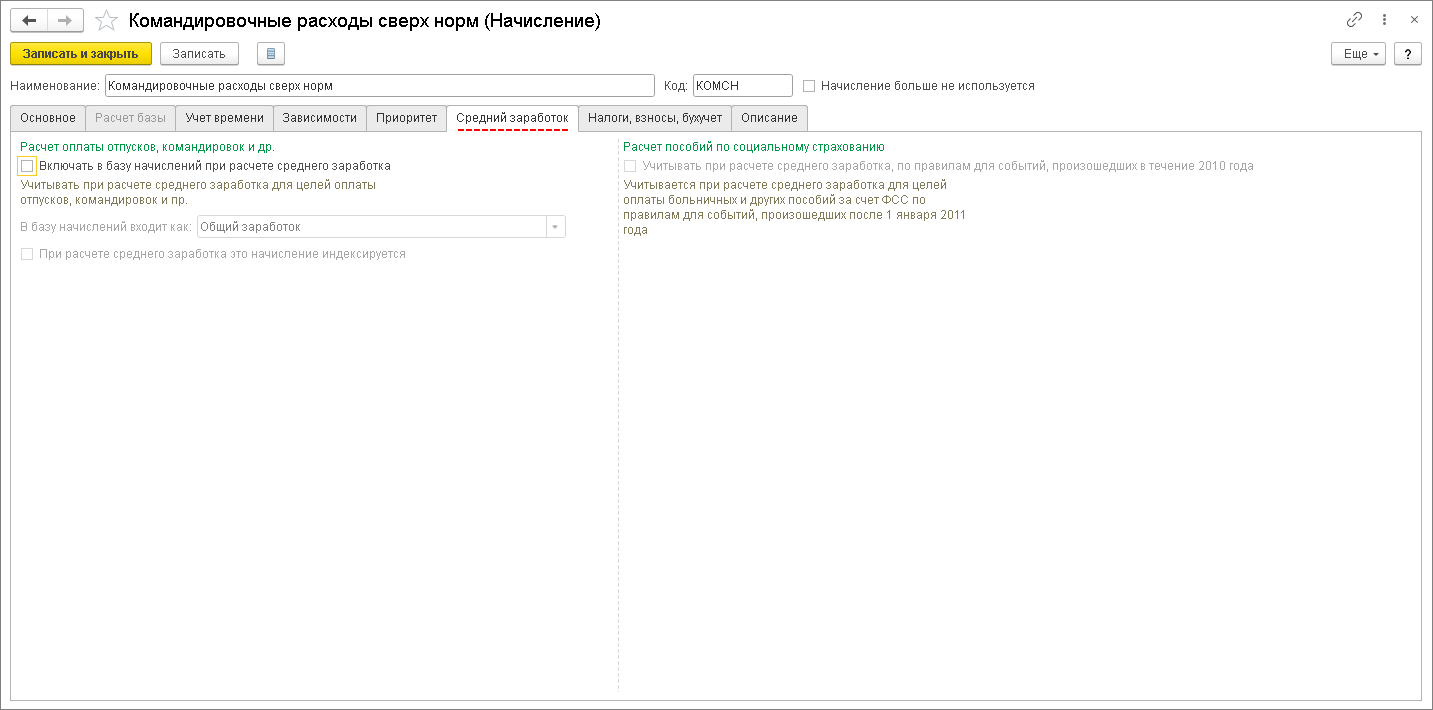Click the Наименование input field
Image resolution: width=1433 pixels, height=710 pixels.
[379, 86]
